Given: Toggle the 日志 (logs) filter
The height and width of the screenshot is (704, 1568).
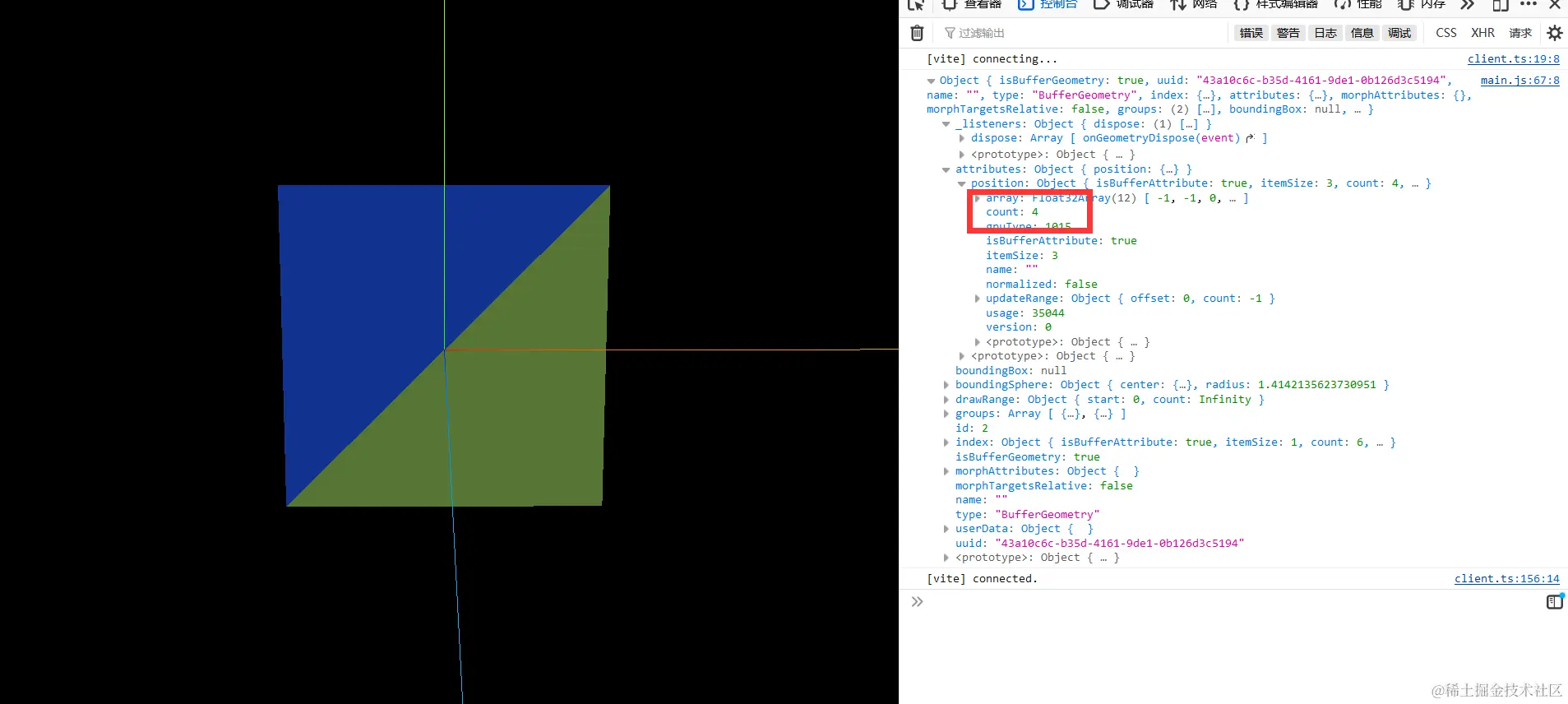Looking at the screenshot, I should 1325,33.
